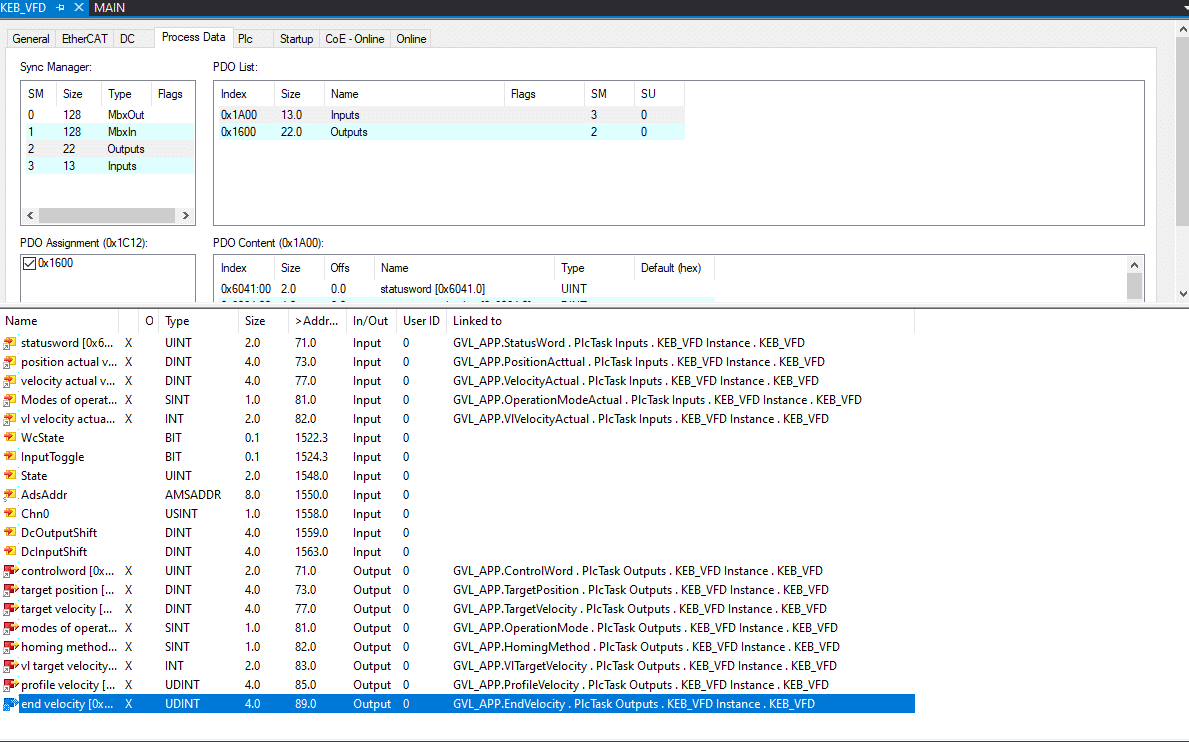Click the profile velocity output icon
The height and width of the screenshot is (742, 1189).
(x=11, y=684)
